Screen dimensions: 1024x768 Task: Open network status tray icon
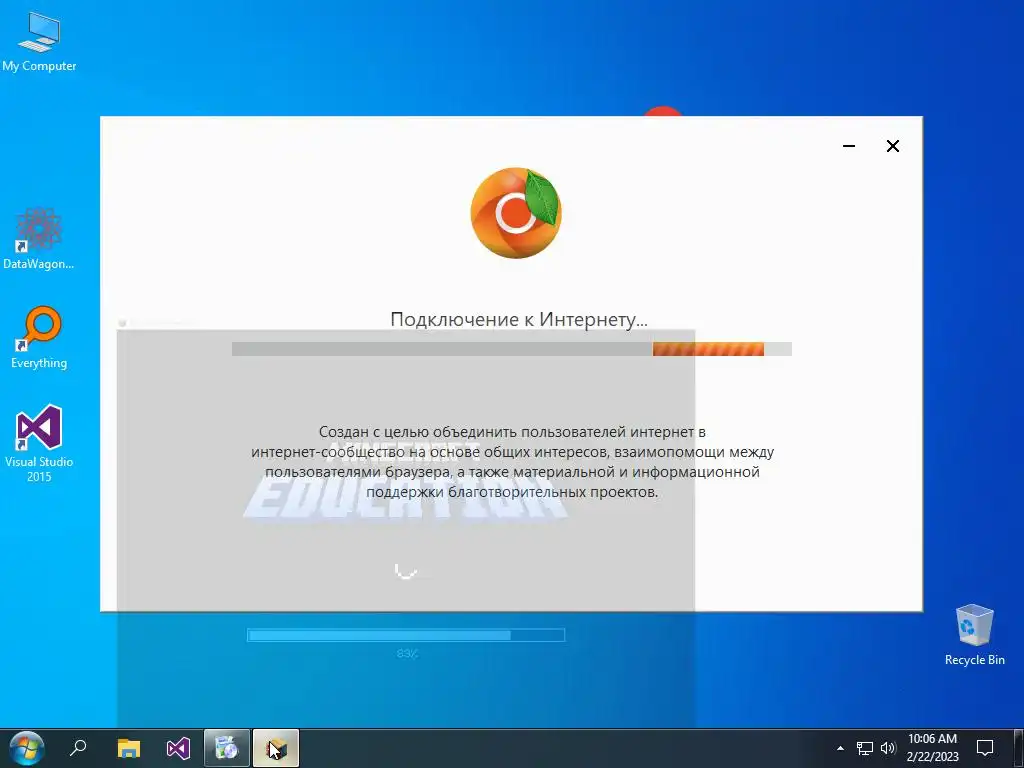pyautogui.click(x=865, y=748)
